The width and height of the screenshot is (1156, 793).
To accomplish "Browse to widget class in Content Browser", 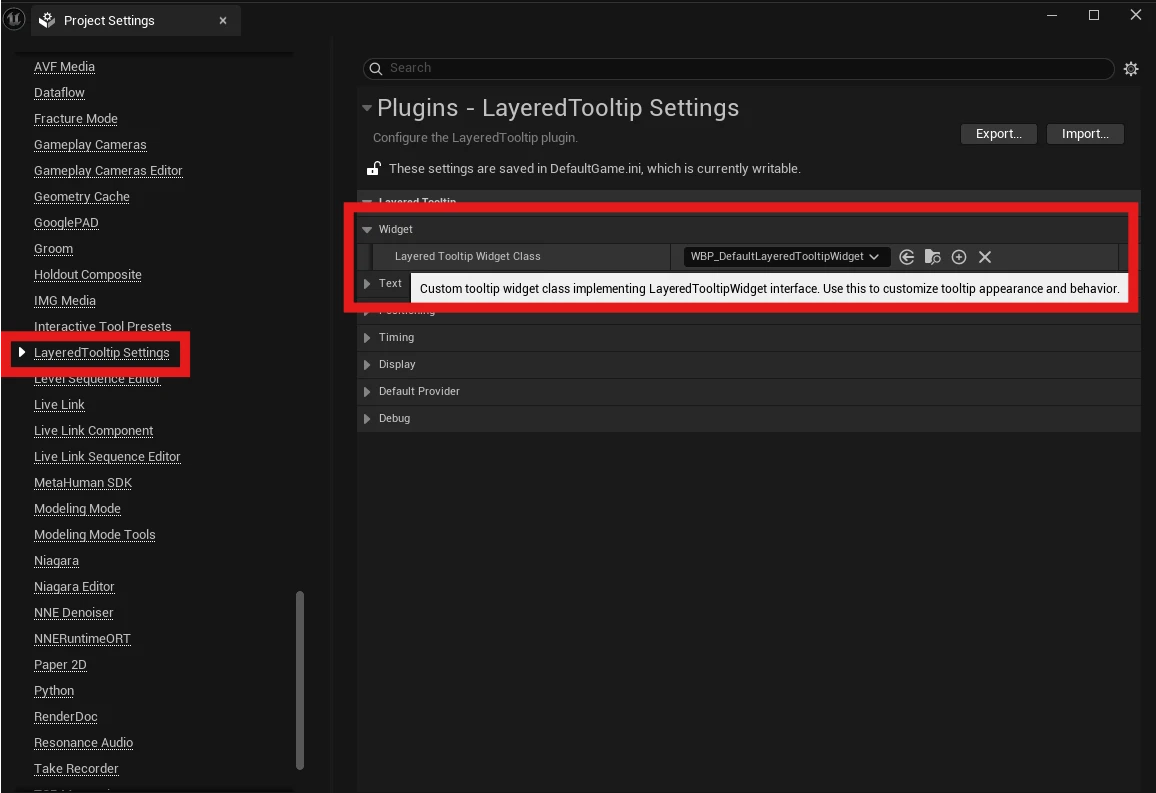I will click(x=933, y=256).
